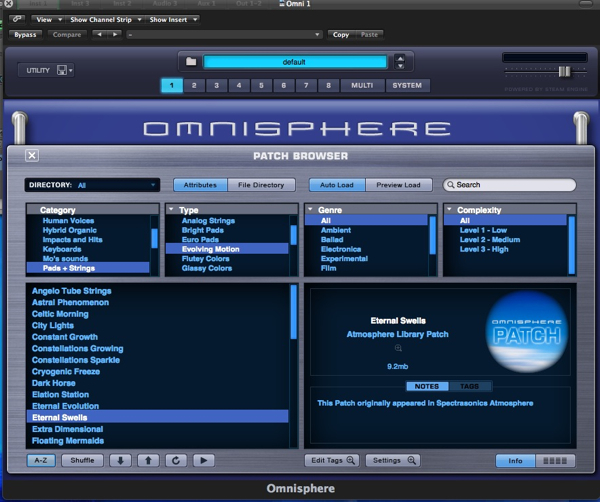The width and height of the screenshot is (600, 502).
Task: Toggle the Info view button
Action: [x=515, y=461]
